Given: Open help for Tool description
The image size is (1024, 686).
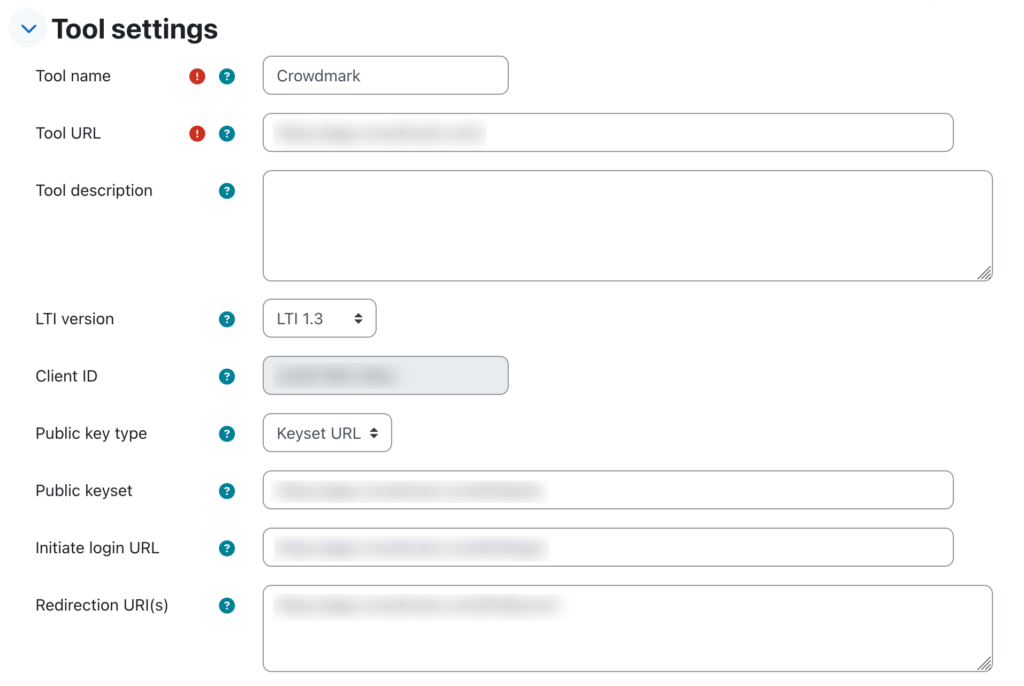Looking at the screenshot, I should coord(227,191).
